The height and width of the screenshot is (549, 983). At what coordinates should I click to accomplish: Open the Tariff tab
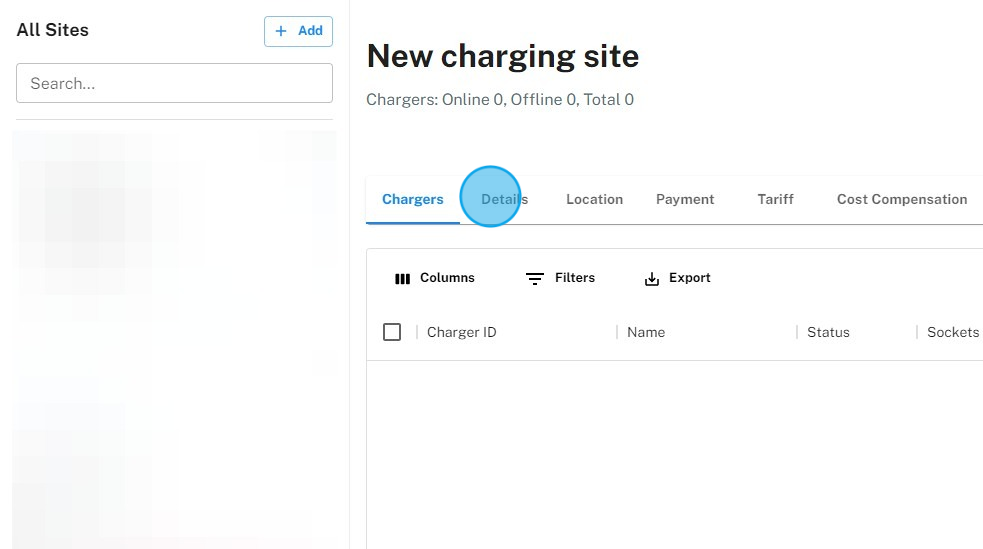[x=775, y=199]
